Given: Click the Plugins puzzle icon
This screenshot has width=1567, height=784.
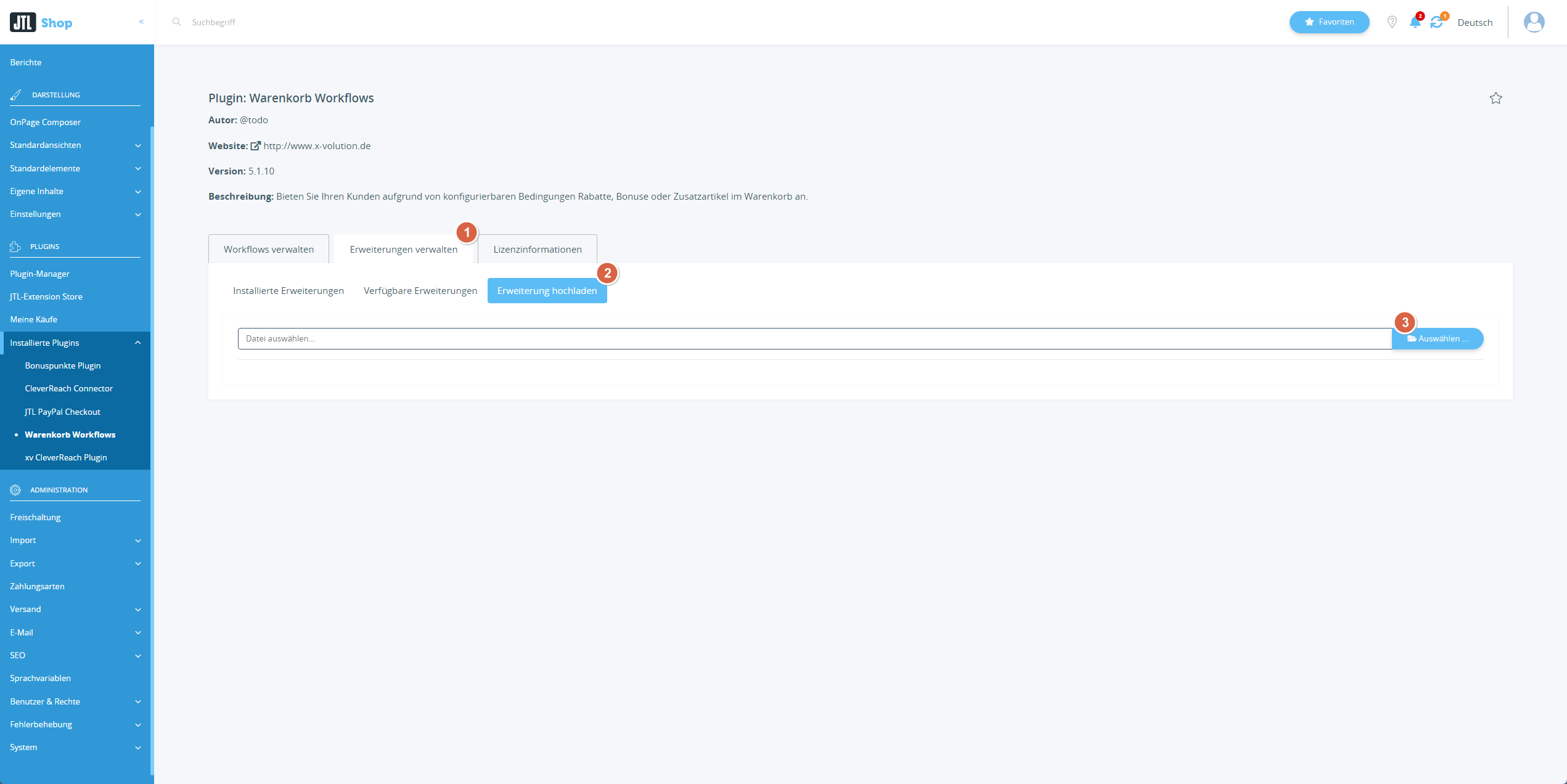Looking at the screenshot, I should pyautogui.click(x=15, y=247).
